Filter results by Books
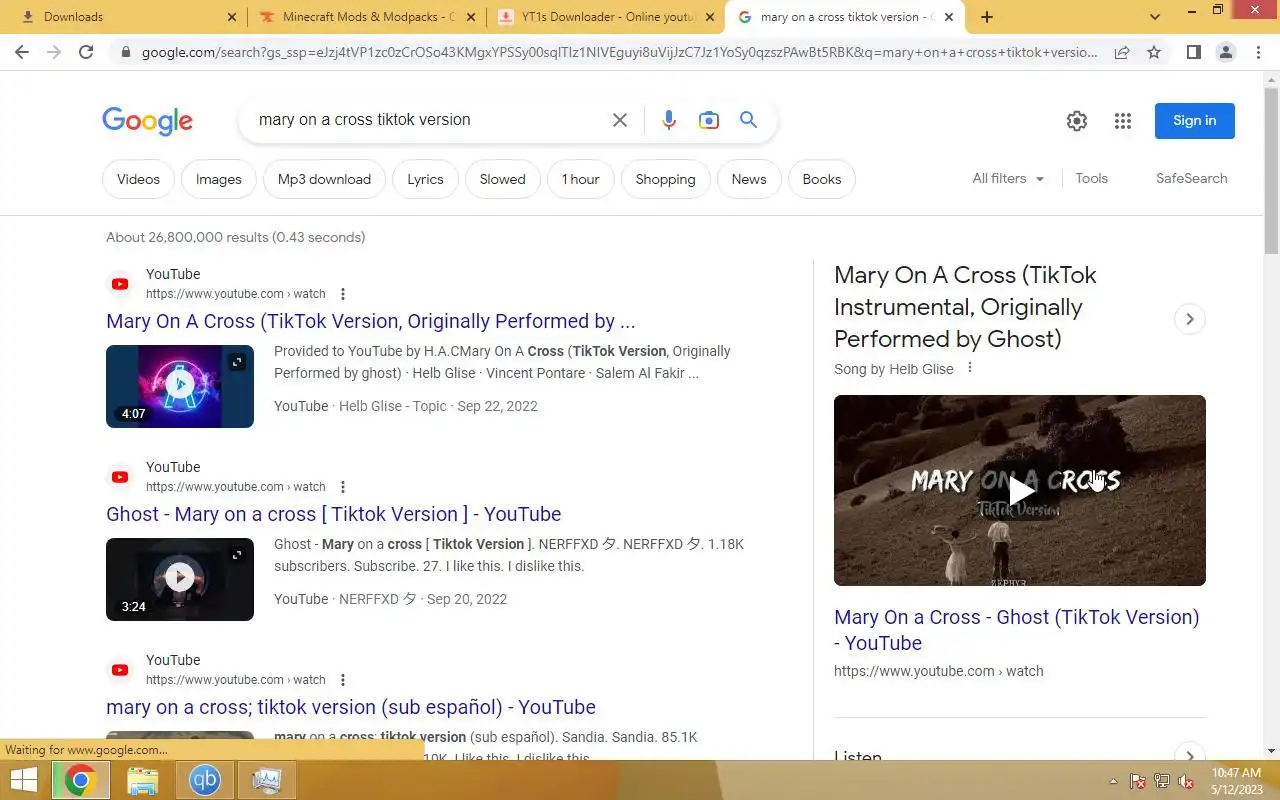This screenshot has height=800, width=1280. pos(822,179)
